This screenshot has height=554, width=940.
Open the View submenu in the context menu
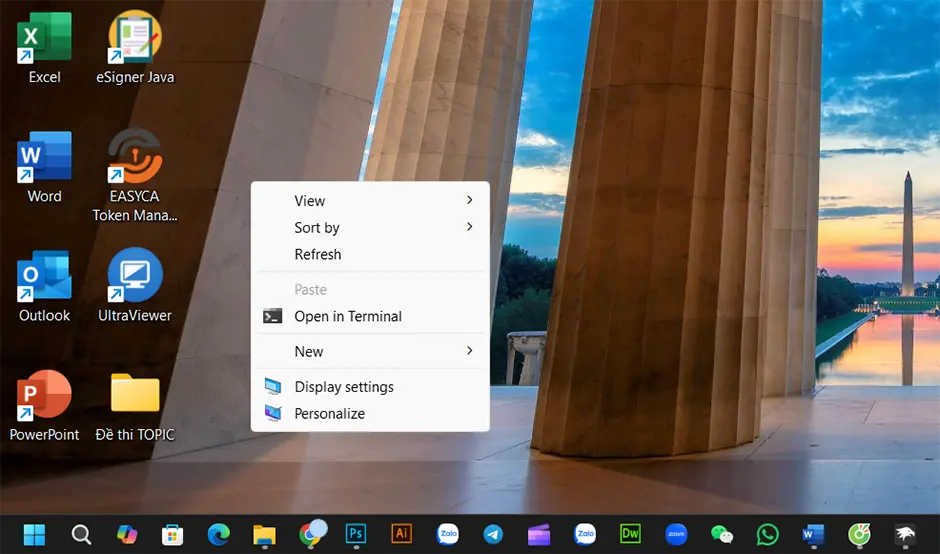pos(370,201)
